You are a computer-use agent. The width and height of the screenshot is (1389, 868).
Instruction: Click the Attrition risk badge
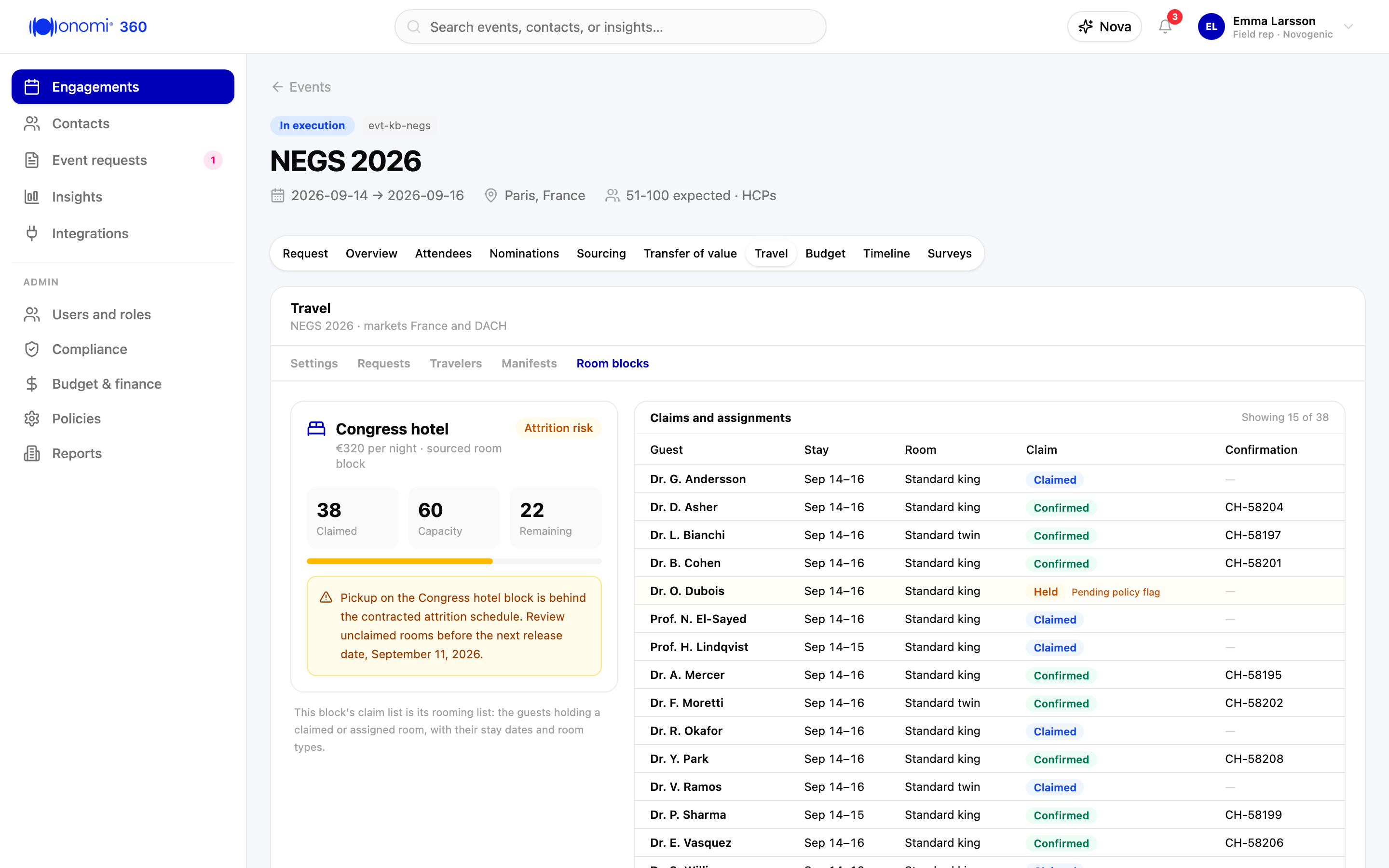pos(558,428)
